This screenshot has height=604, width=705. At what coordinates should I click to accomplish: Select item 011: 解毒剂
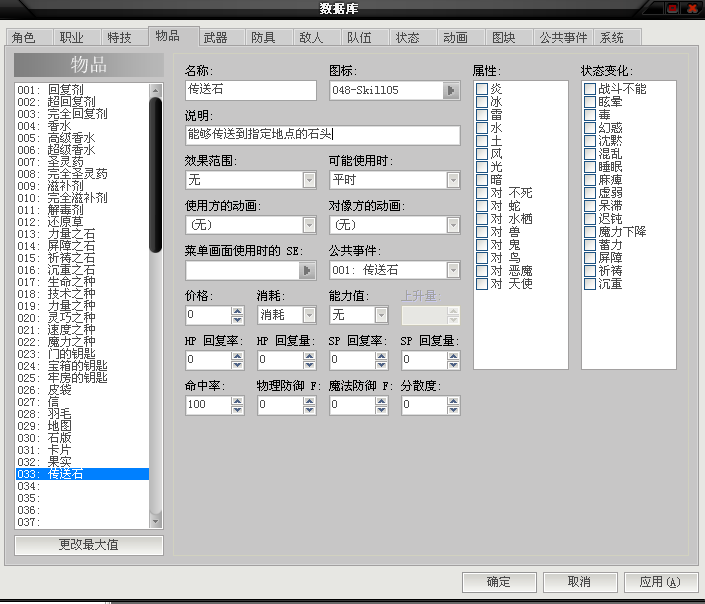tap(82, 210)
